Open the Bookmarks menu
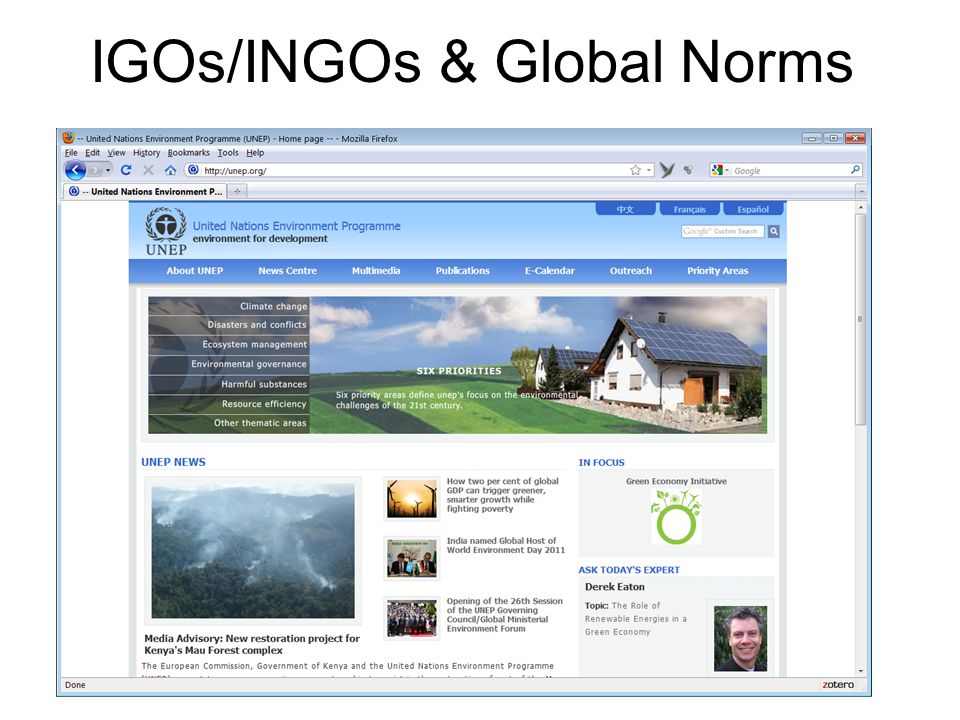The width and height of the screenshot is (960, 720). point(189,153)
